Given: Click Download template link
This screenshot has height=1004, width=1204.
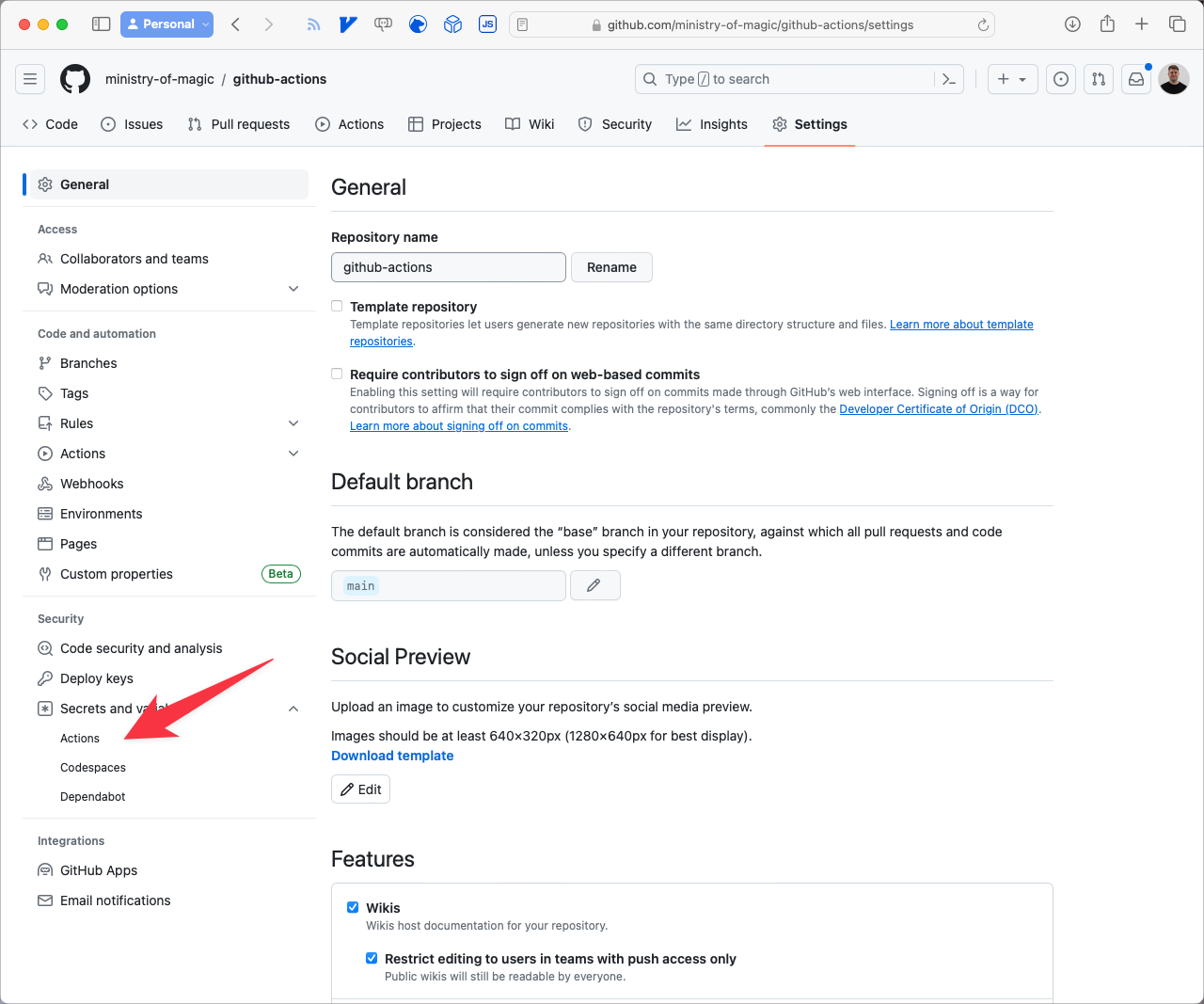Looking at the screenshot, I should (x=392, y=756).
